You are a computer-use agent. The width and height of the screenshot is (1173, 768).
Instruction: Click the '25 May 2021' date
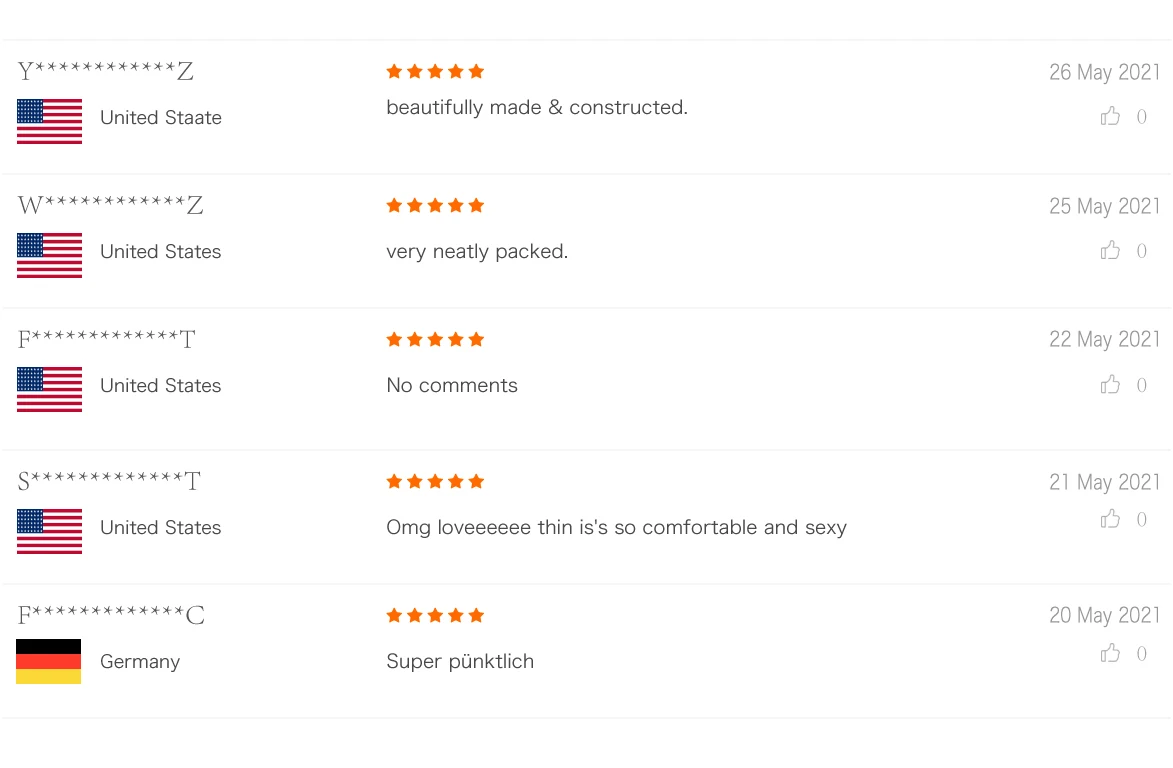1104,206
